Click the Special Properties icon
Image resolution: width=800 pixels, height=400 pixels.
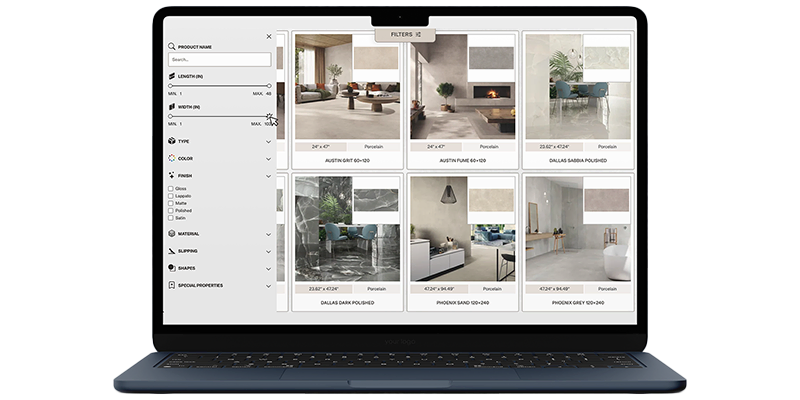click(172, 285)
